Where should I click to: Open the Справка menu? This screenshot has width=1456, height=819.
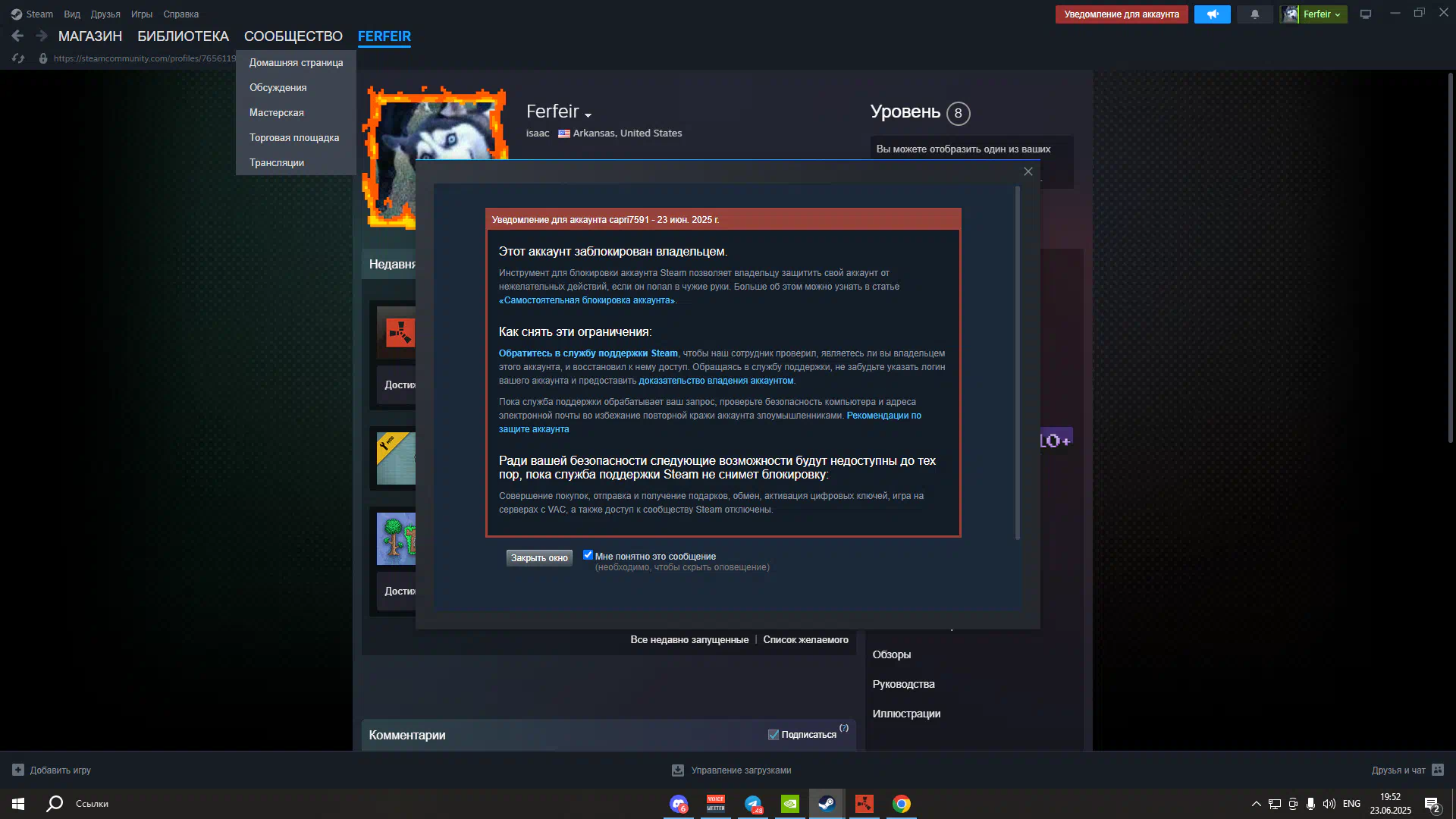(x=181, y=14)
